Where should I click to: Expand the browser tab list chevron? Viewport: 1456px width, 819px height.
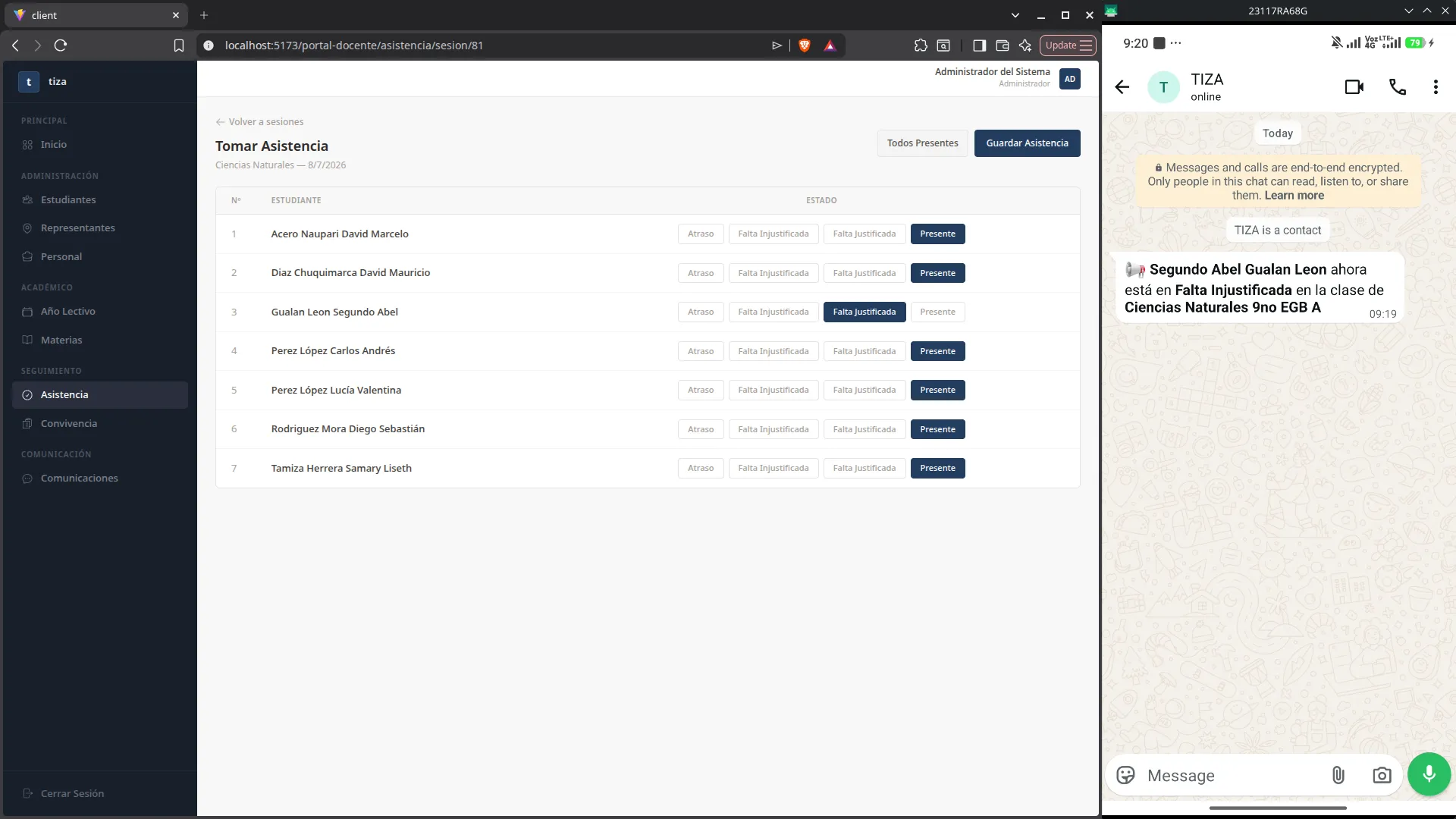pyautogui.click(x=1015, y=15)
